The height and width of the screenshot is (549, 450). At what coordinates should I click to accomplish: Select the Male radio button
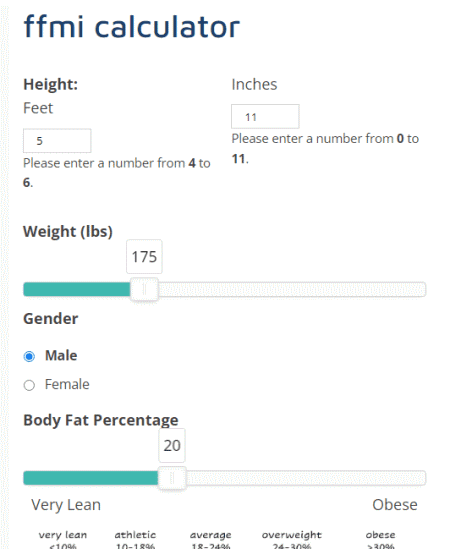click(x=29, y=356)
